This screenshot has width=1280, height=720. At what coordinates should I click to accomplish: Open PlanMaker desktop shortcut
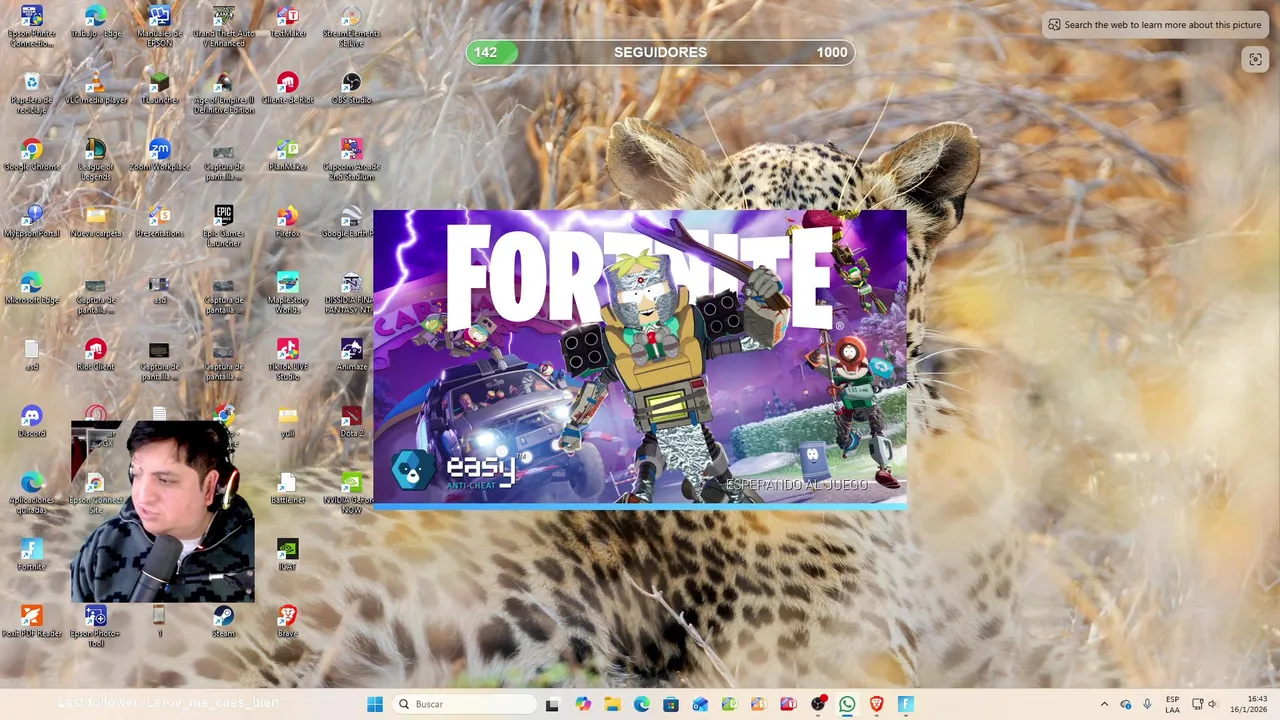(288, 156)
